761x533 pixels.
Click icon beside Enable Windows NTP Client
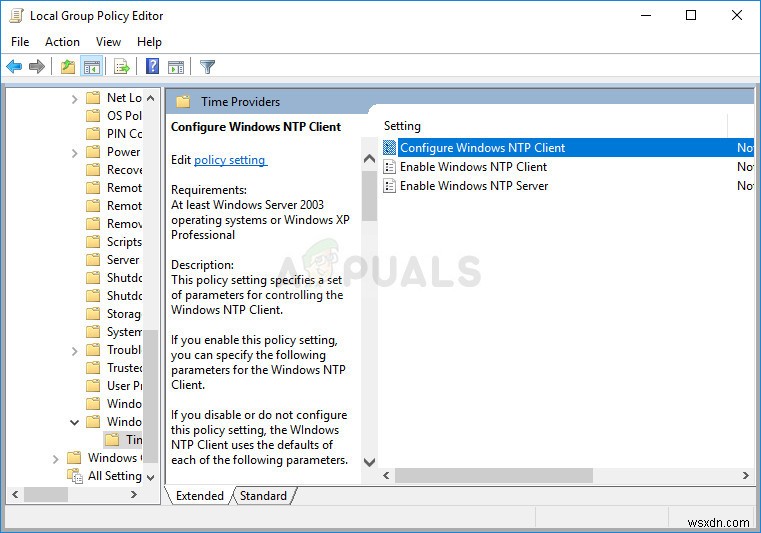(389, 167)
